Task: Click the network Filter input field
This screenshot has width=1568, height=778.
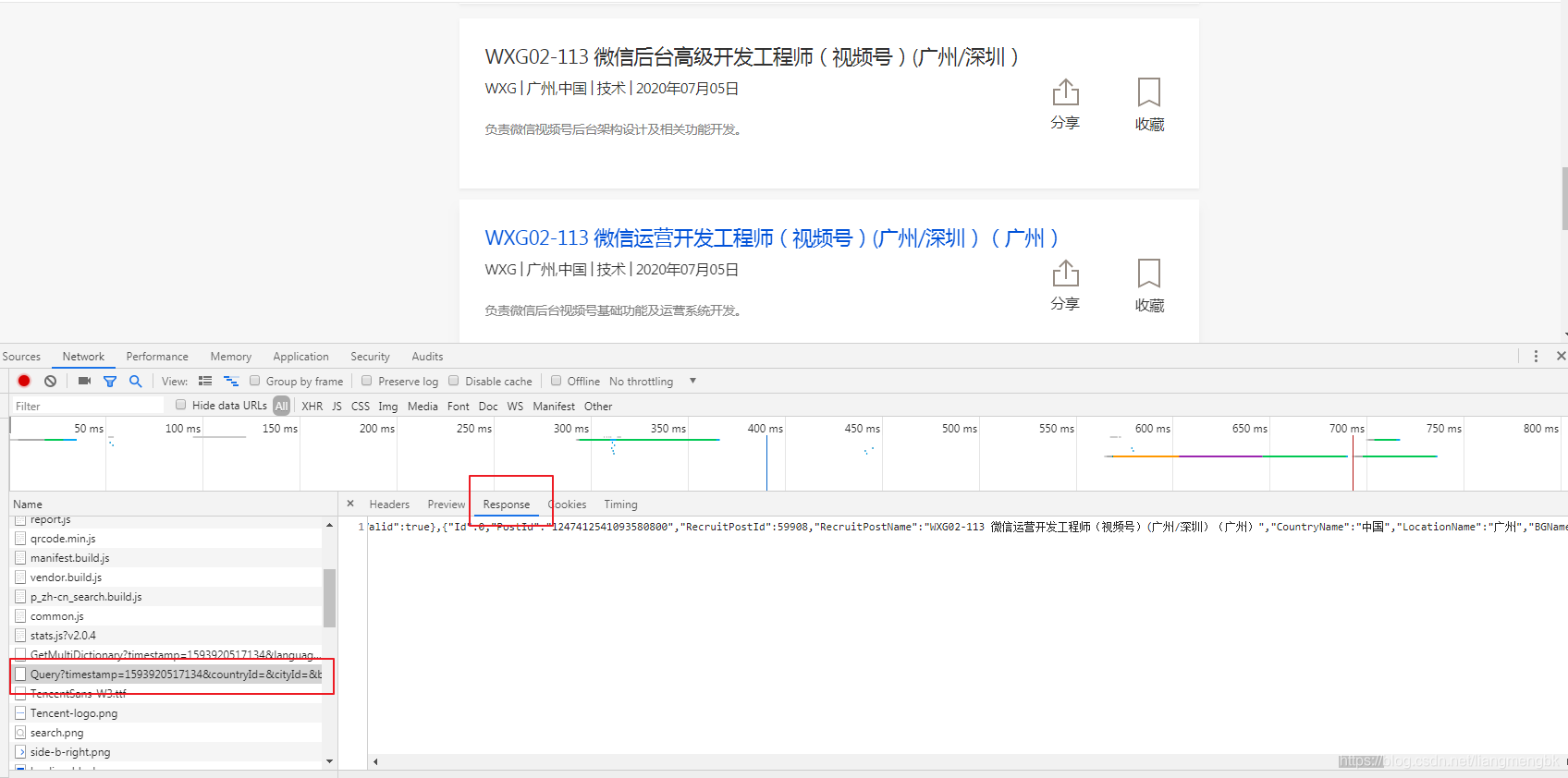Action: coord(87,406)
